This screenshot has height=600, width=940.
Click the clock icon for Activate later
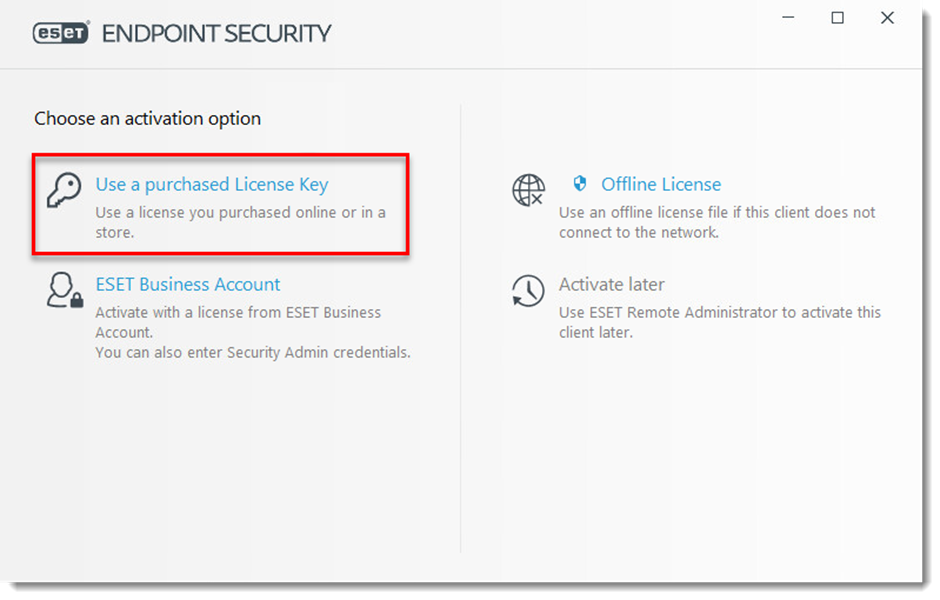(x=528, y=291)
